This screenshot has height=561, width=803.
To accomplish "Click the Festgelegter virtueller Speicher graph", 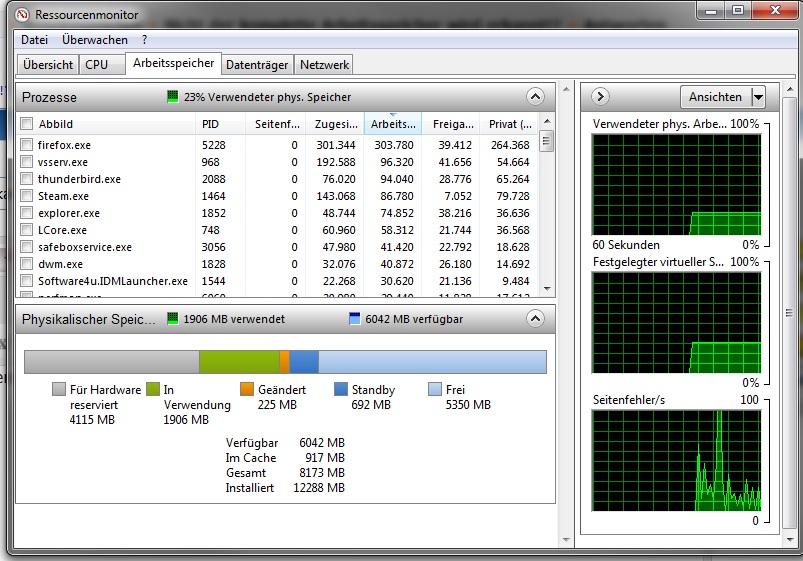I will 677,322.
